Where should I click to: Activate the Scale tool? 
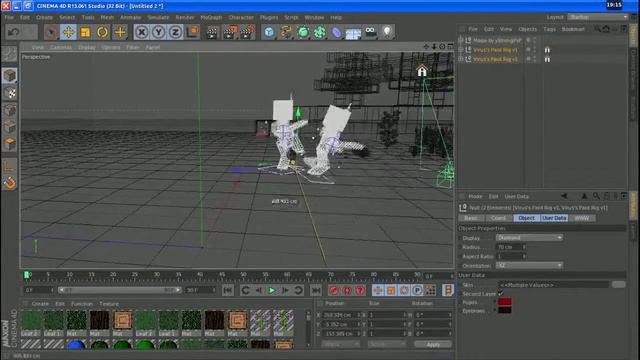pyautogui.click(x=85, y=32)
